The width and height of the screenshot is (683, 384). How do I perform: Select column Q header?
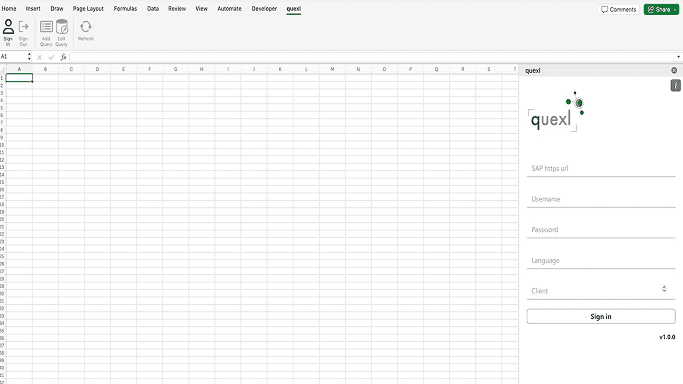pos(436,69)
